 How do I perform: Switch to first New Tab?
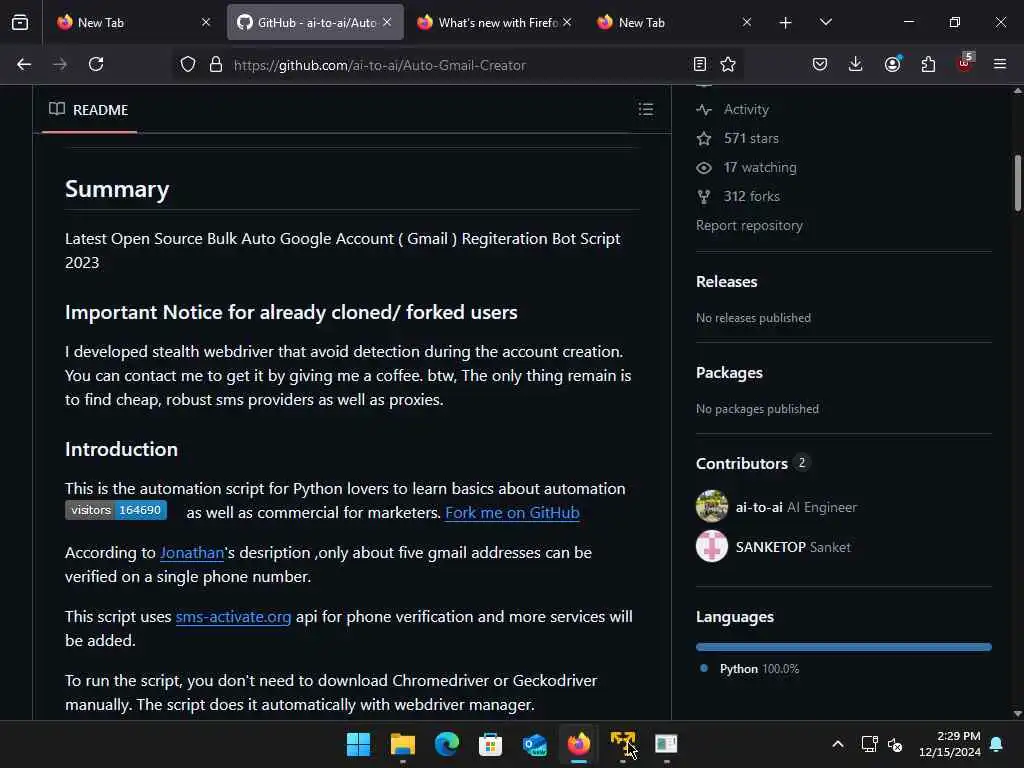pyautogui.click(x=133, y=22)
